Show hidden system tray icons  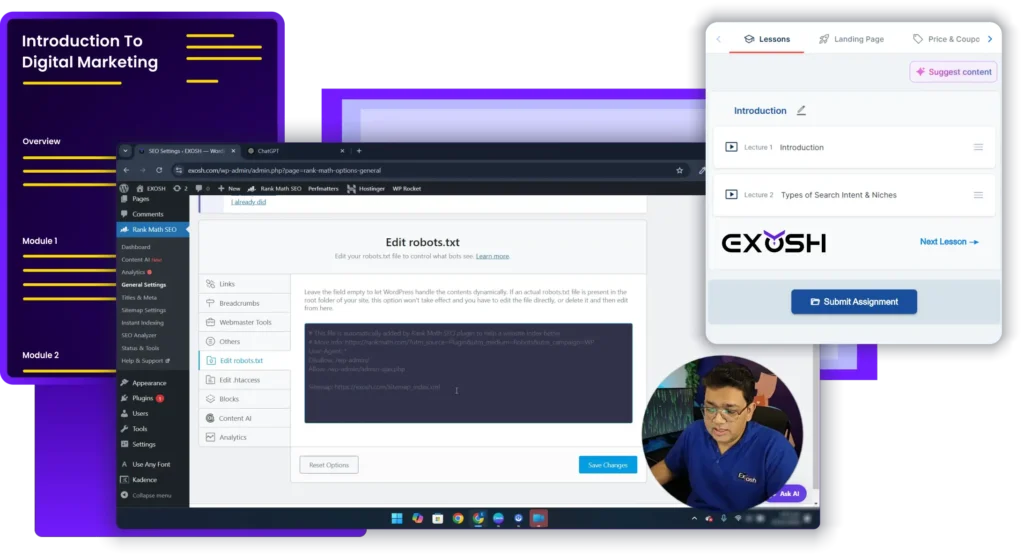(694, 519)
